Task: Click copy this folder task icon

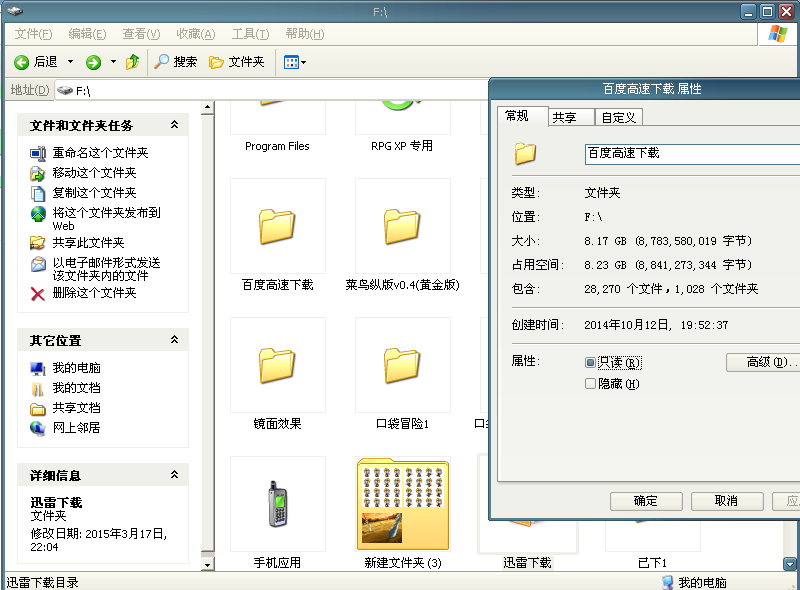Action: 38,193
